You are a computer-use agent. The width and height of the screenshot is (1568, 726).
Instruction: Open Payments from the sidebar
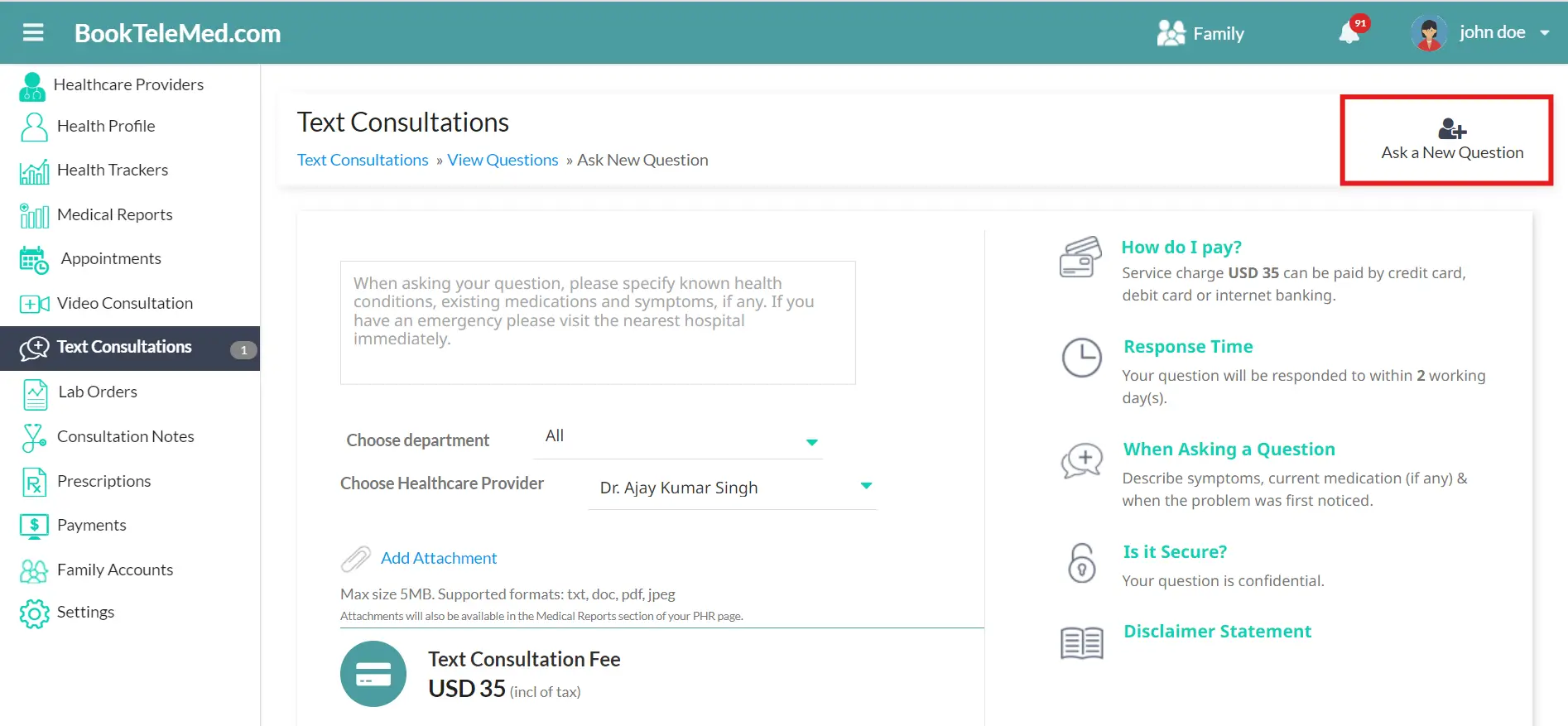tap(91, 526)
